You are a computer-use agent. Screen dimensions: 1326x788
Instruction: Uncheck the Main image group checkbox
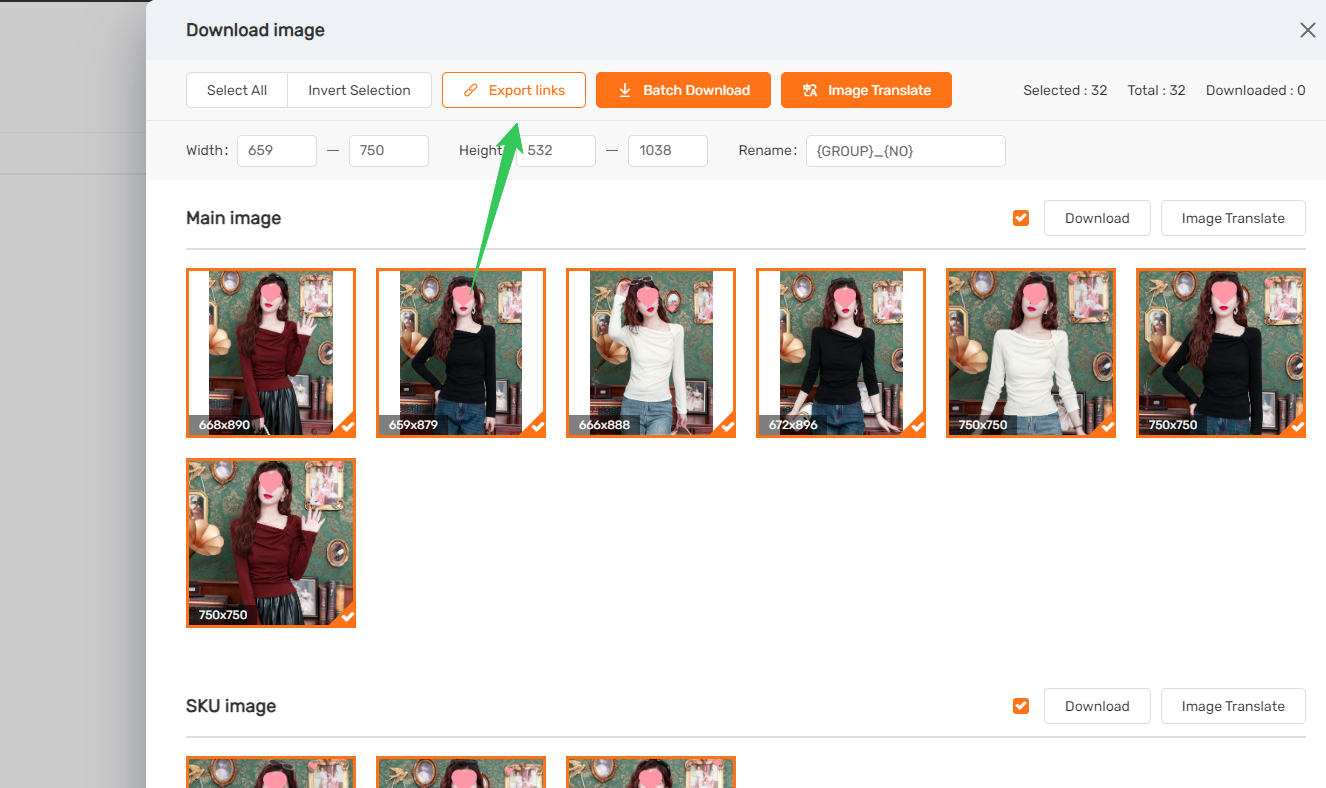[1021, 218]
